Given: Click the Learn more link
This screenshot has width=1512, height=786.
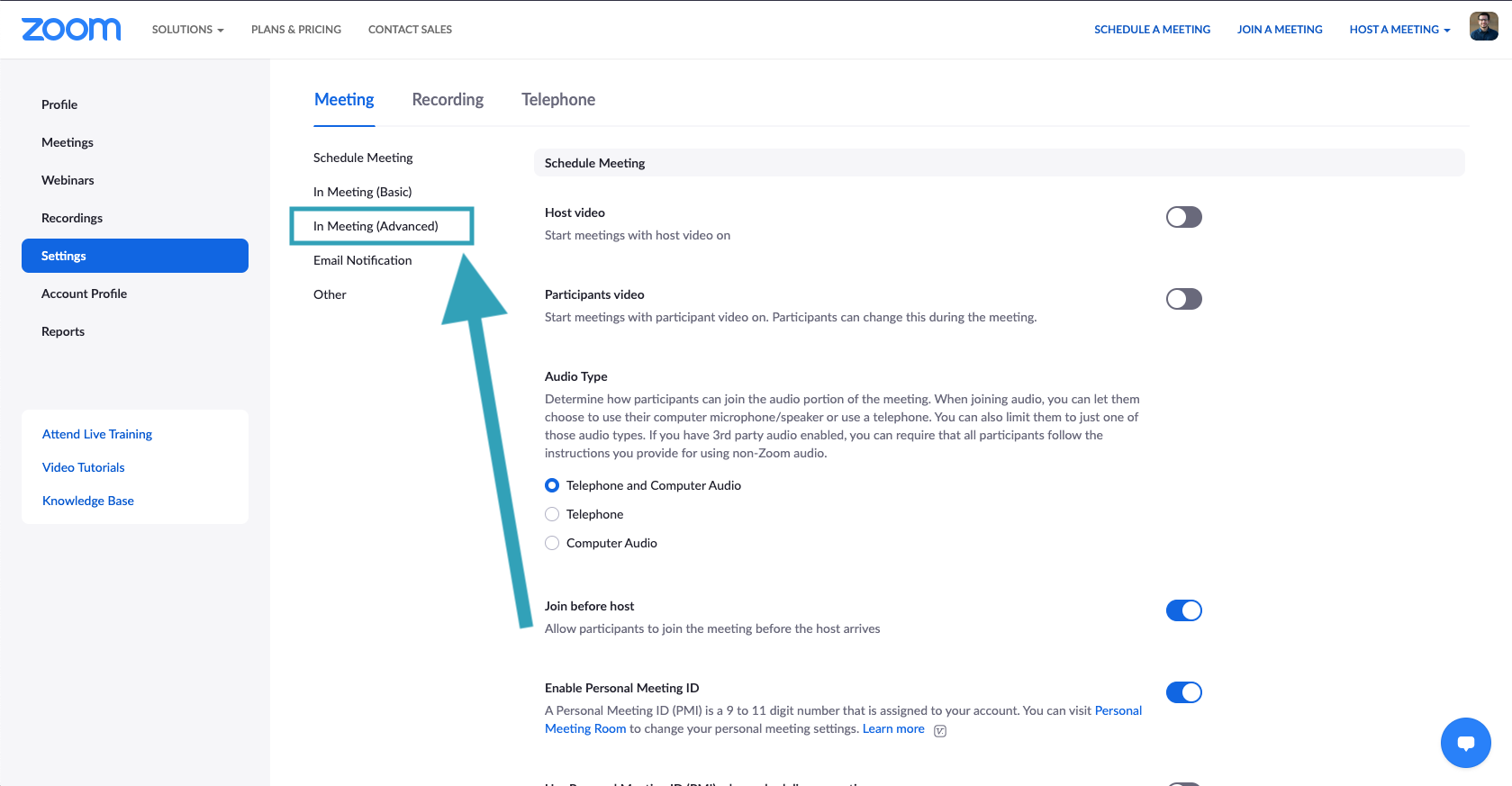Looking at the screenshot, I should click(892, 729).
